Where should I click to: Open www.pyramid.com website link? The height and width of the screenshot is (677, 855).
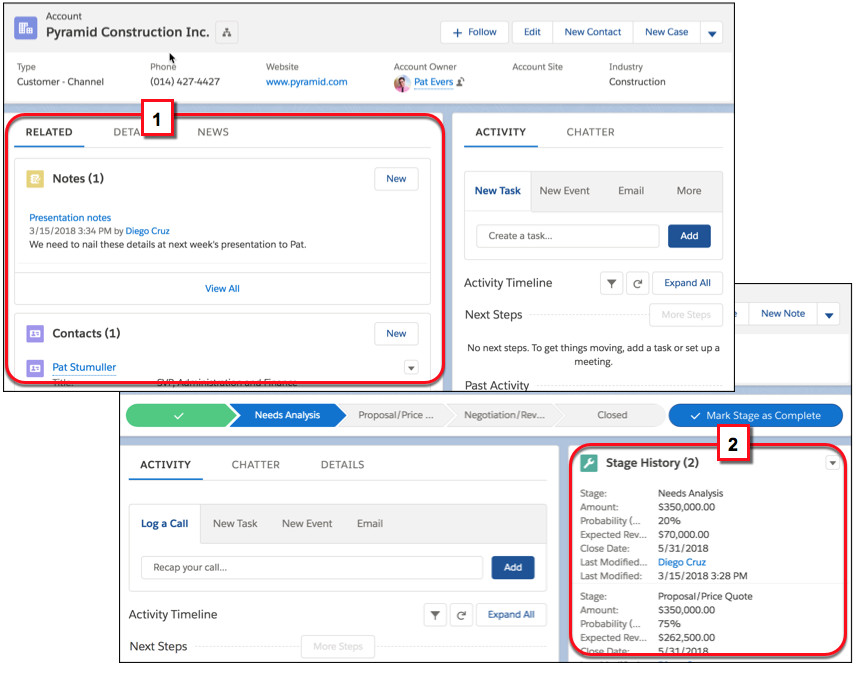(x=306, y=82)
